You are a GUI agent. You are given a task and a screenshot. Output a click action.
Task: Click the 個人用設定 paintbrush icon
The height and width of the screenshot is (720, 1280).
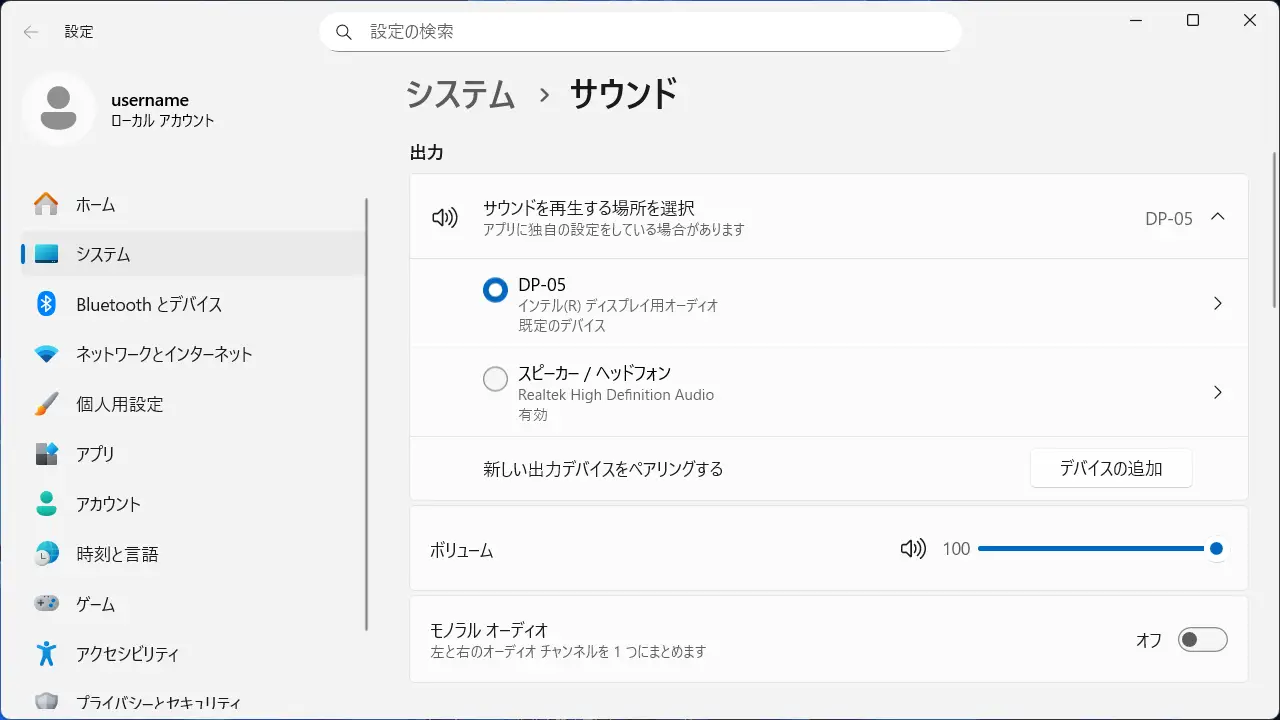tap(46, 404)
